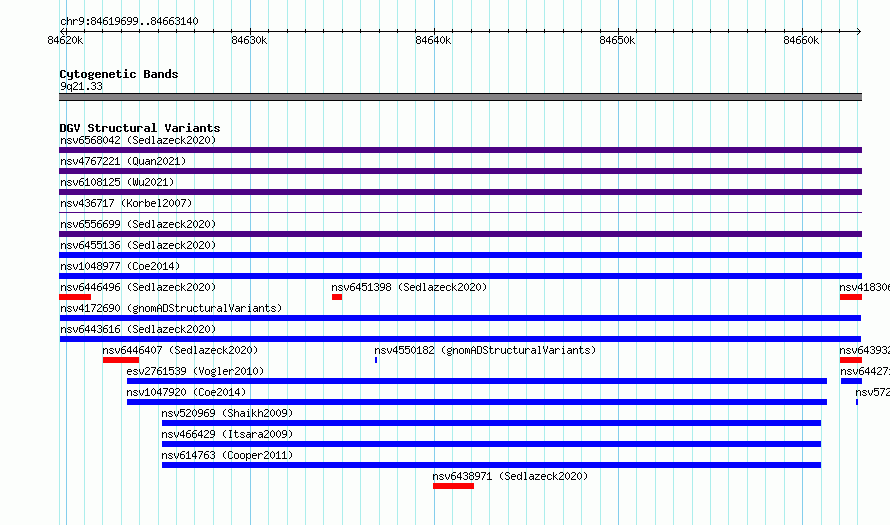Select the nsv4767221 (Quan2021) label
890x525 pixels.
[x=123, y=161]
